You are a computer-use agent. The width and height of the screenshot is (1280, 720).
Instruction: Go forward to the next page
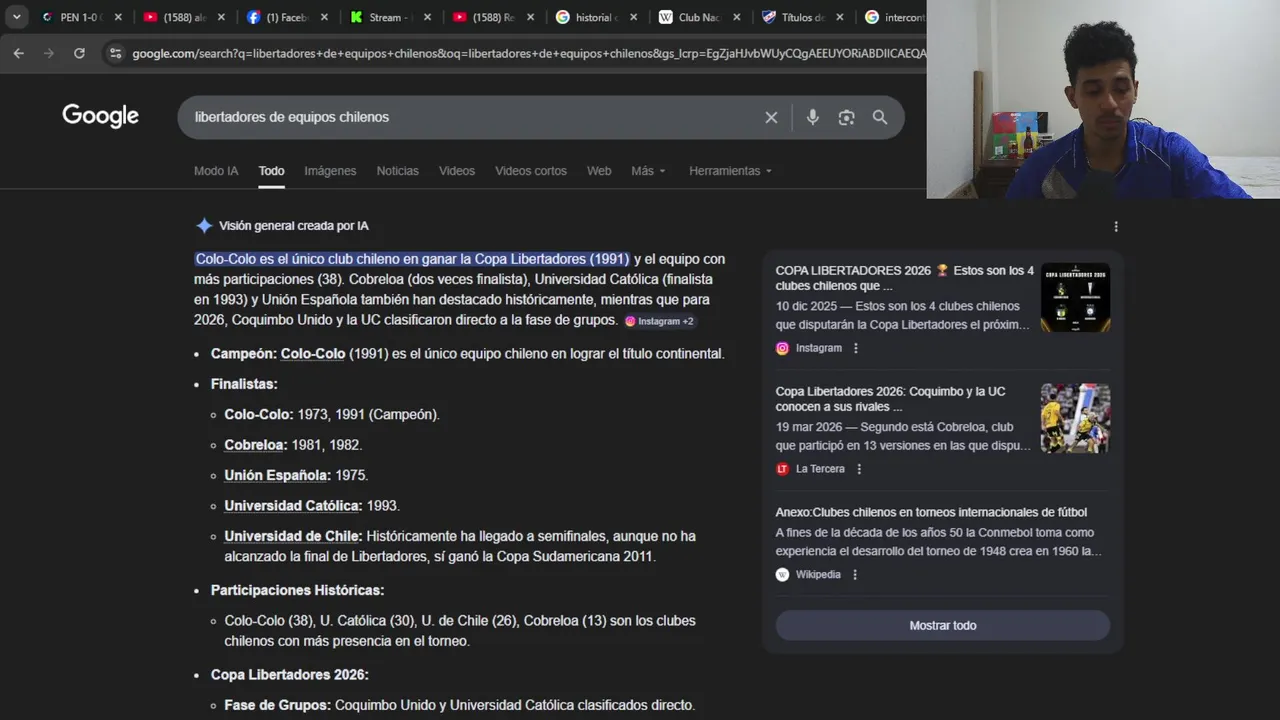click(x=48, y=53)
